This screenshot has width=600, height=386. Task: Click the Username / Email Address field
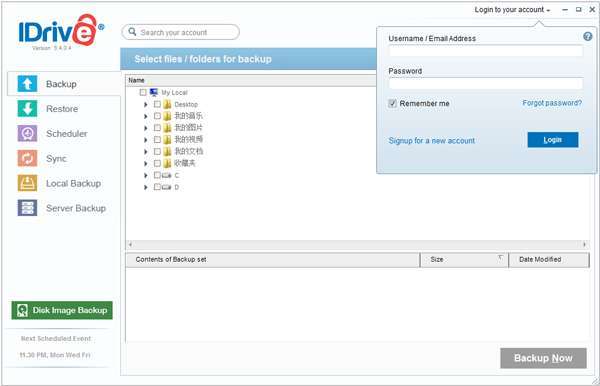pyautogui.click(x=486, y=51)
